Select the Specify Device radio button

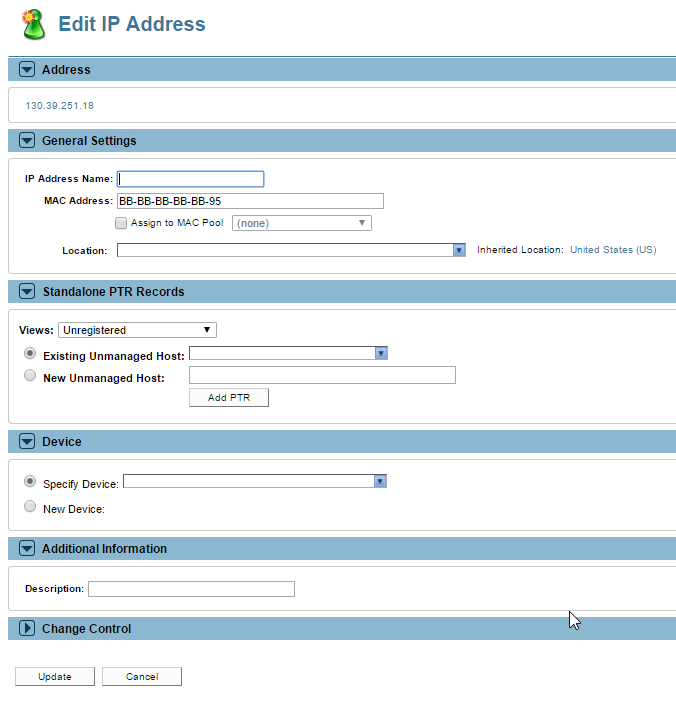tap(30, 481)
